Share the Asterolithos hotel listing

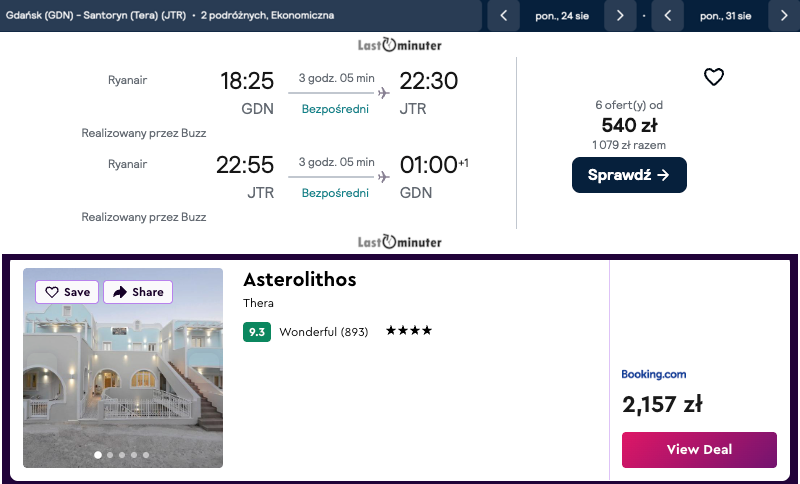138,292
